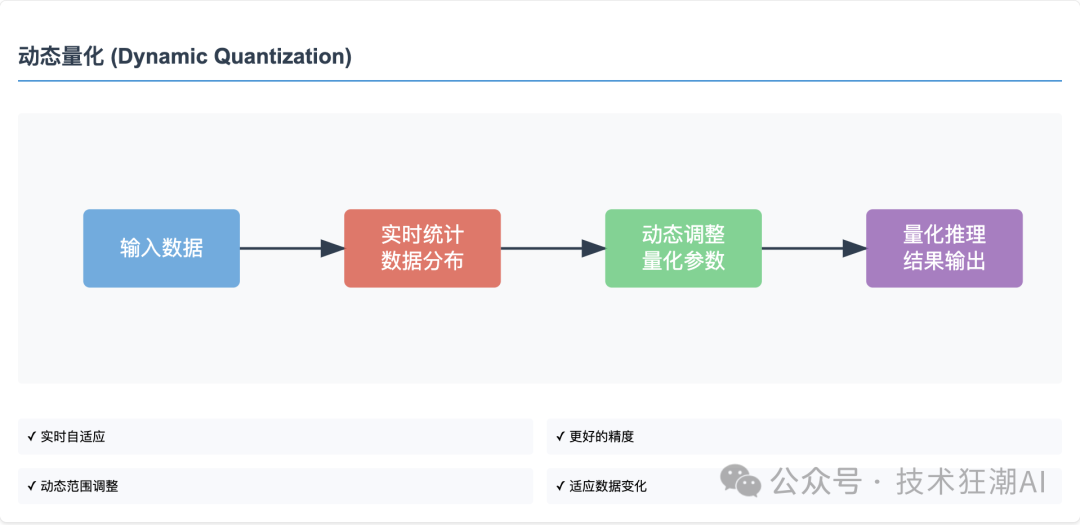Click the checkmark beside 实时自适应
The width and height of the screenshot is (1080, 525).
coord(32,437)
